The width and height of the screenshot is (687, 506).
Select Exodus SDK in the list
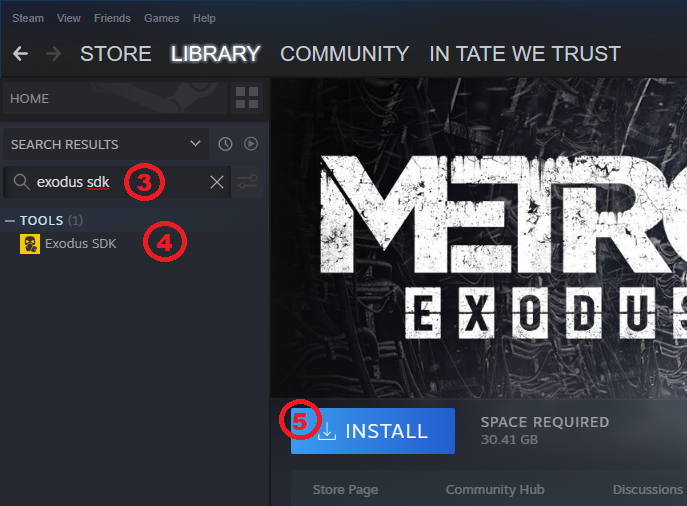(81, 244)
